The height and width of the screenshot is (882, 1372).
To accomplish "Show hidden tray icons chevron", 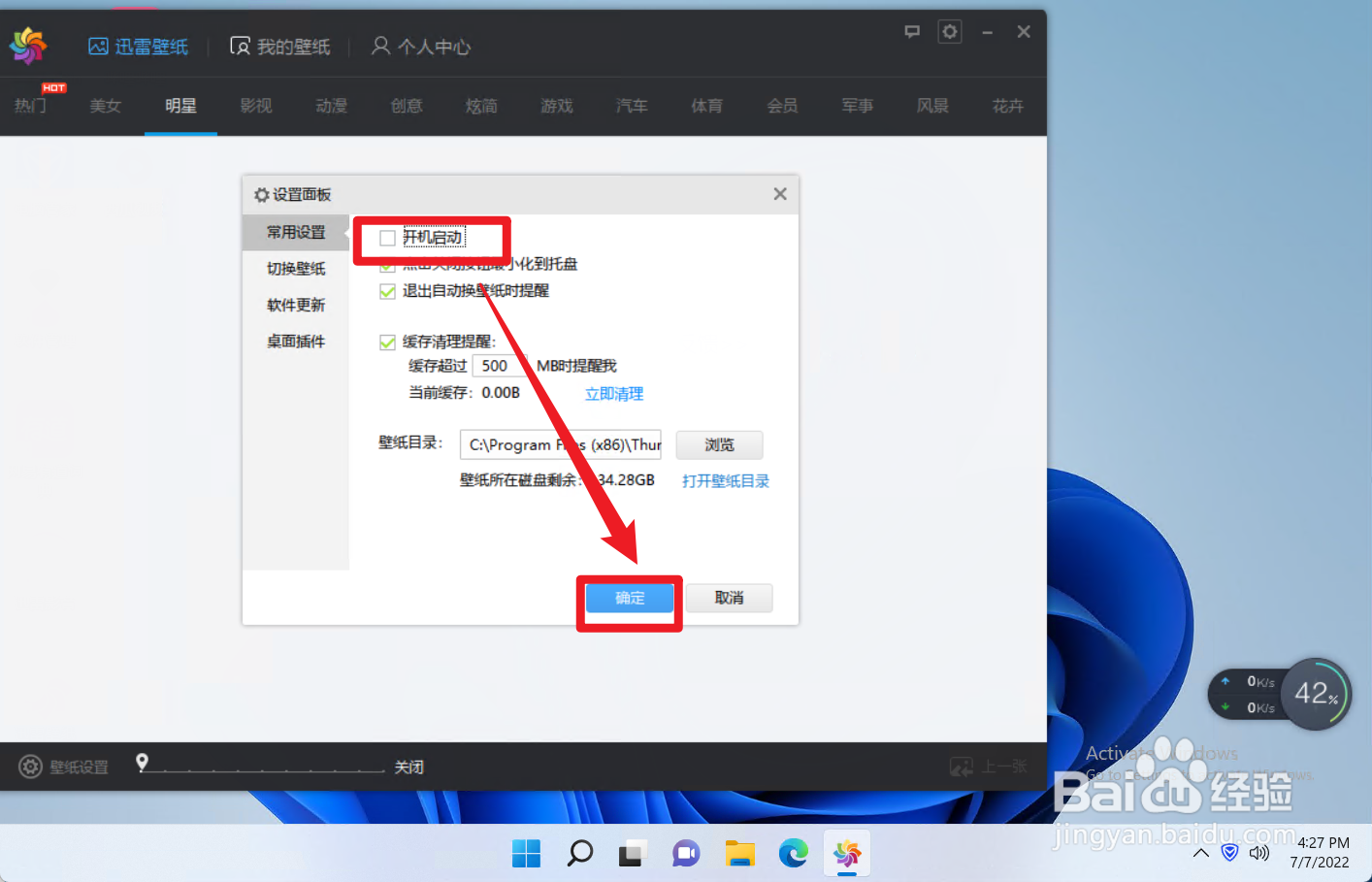I will pos(1201,853).
